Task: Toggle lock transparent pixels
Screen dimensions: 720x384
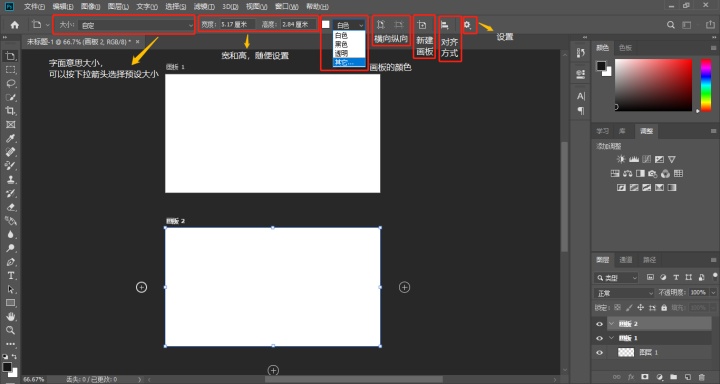Action: click(x=617, y=307)
